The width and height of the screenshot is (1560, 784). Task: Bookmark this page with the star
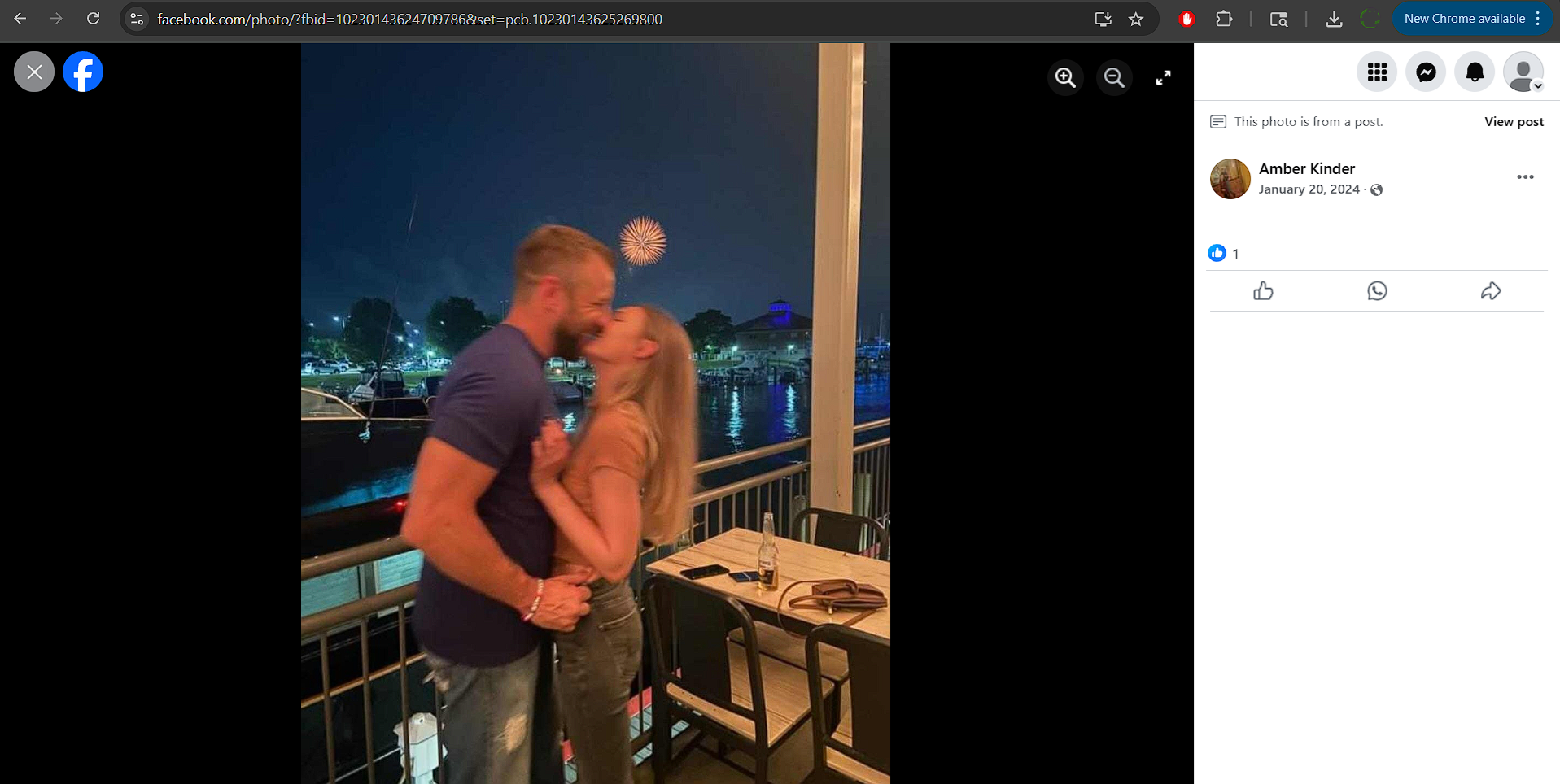pyautogui.click(x=1136, y=19)
